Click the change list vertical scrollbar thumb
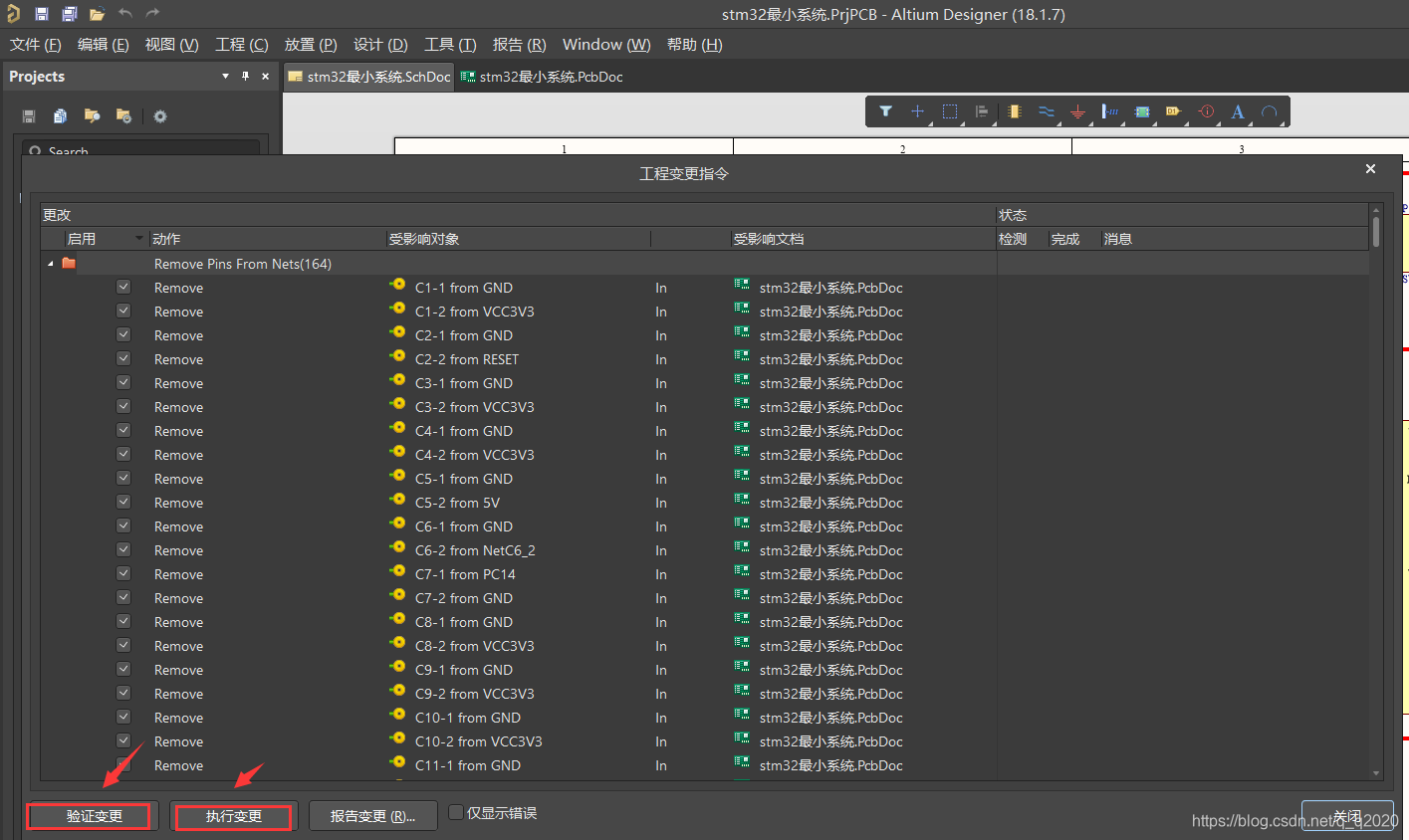The width and height of the screenshot is (1409, 840). tap(1376, 232)
